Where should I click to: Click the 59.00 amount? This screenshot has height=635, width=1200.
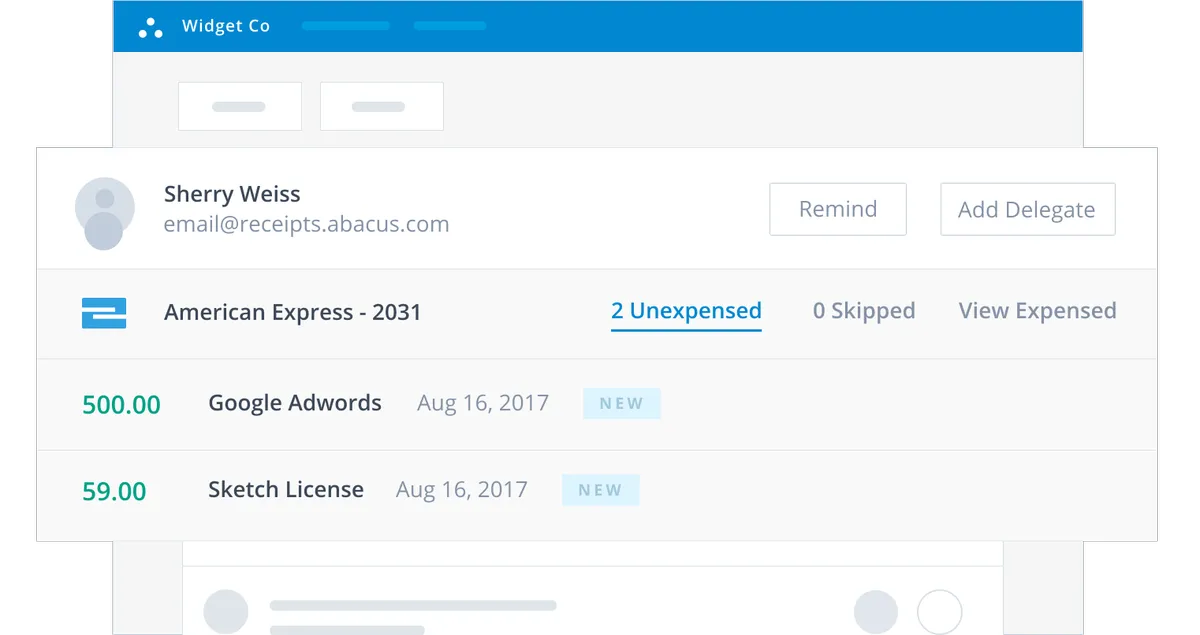coord(114,492)
